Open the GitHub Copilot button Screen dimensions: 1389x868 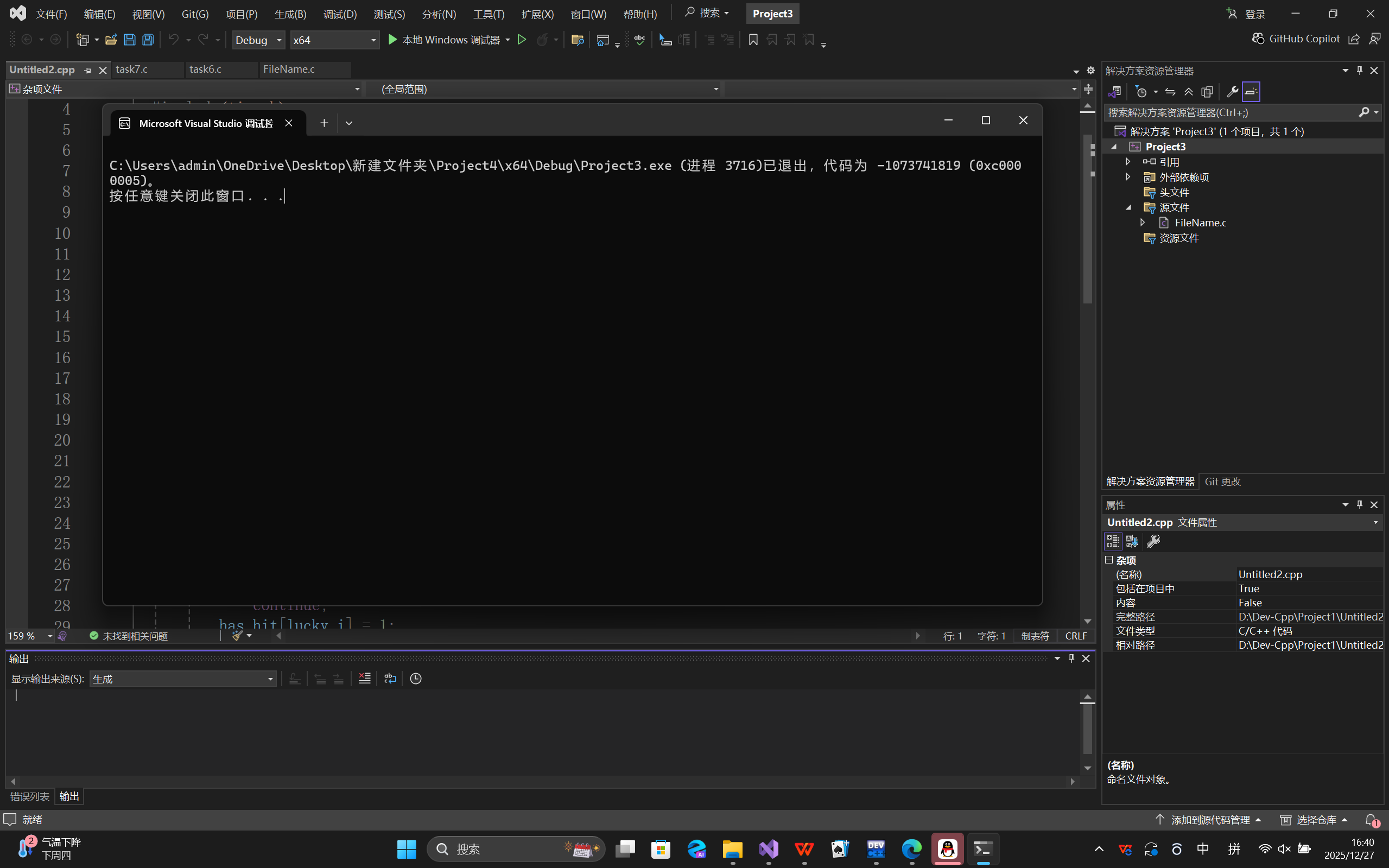click(x=1296, y=39)
